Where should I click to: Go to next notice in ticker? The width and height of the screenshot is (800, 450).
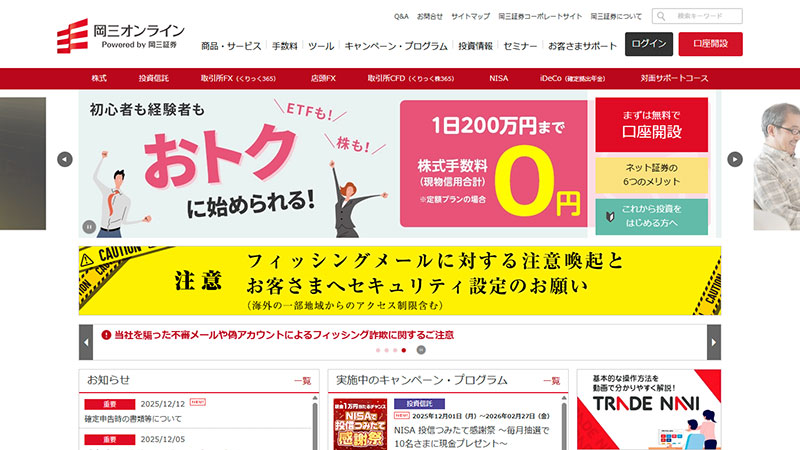(714, 342)
